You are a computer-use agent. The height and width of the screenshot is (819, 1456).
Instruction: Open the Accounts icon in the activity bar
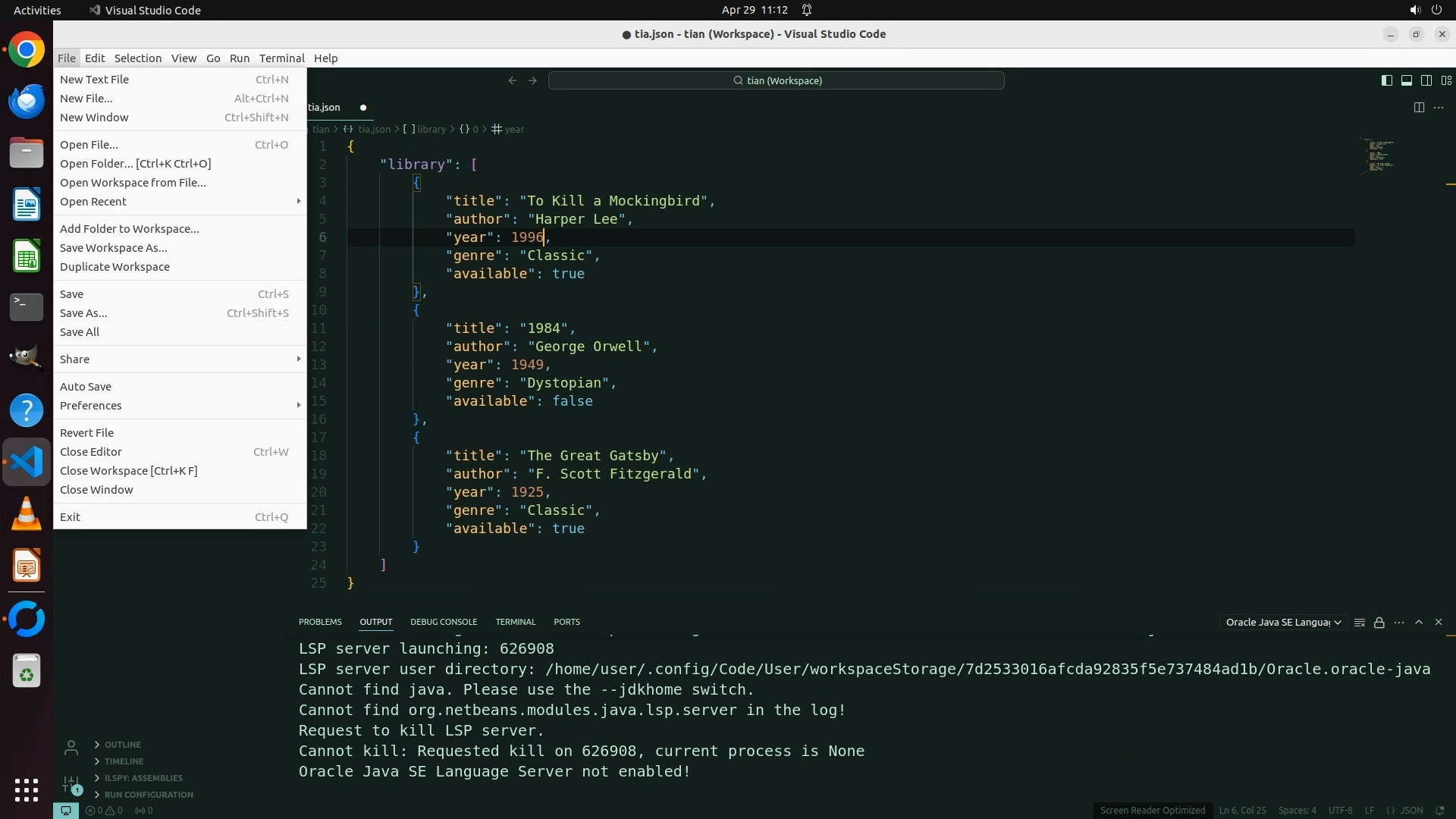point(71,748)
